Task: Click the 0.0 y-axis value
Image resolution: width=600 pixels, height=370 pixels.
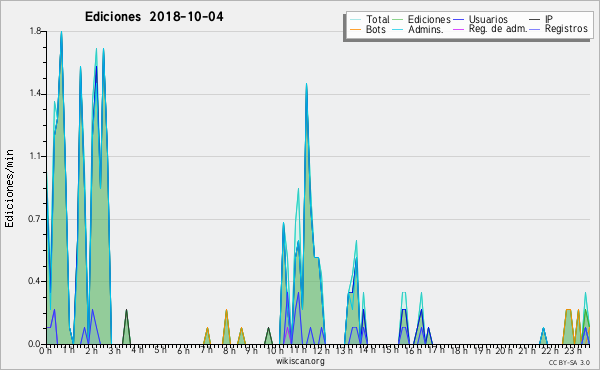Action: 35,344
